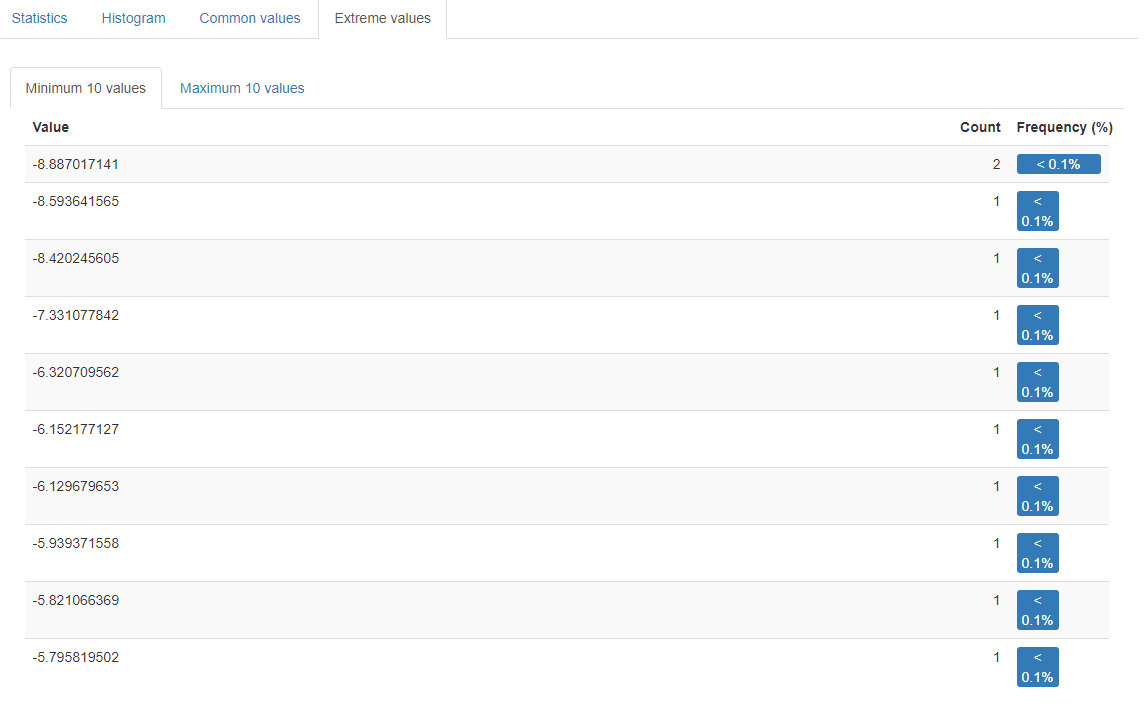Select value -8.420245605

pos(76,258)
